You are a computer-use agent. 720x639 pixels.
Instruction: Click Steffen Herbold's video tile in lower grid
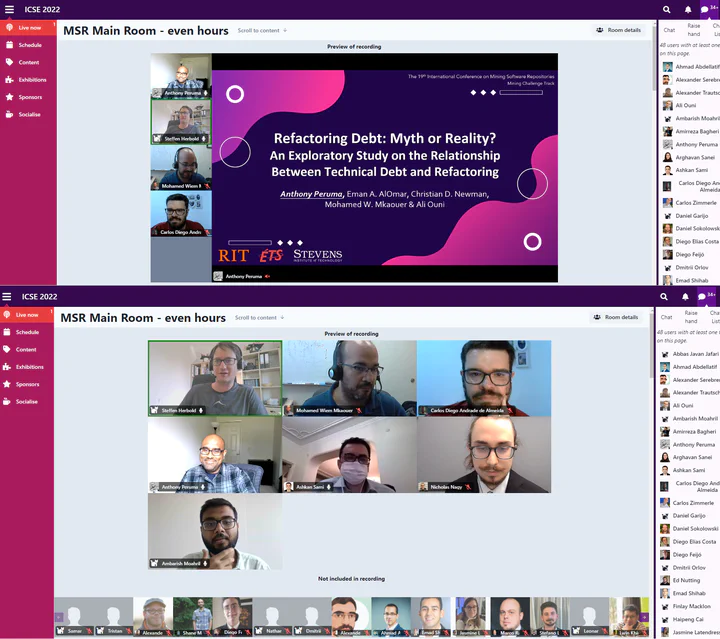point(214,378)
